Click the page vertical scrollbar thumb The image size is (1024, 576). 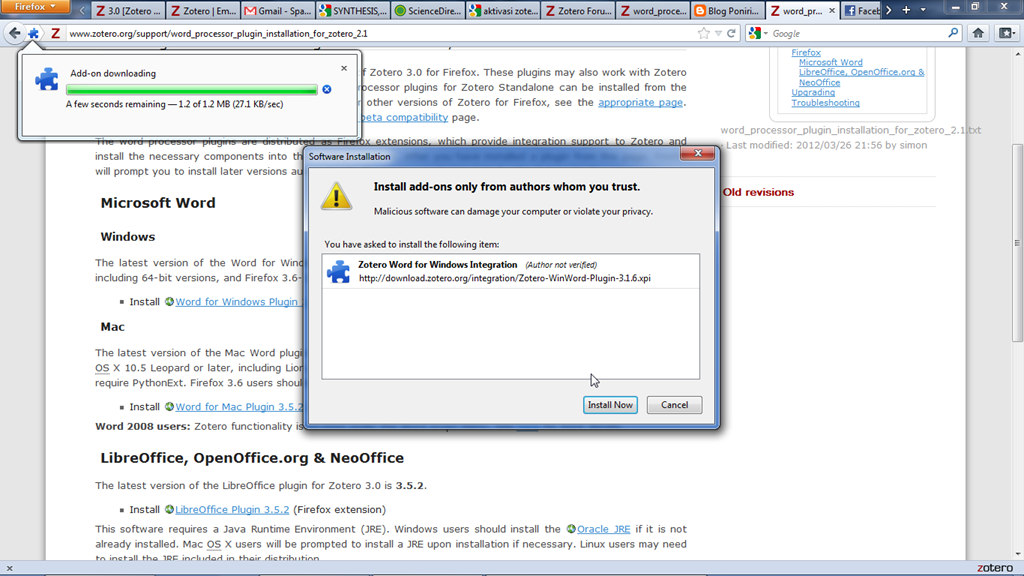[1017, 242]
